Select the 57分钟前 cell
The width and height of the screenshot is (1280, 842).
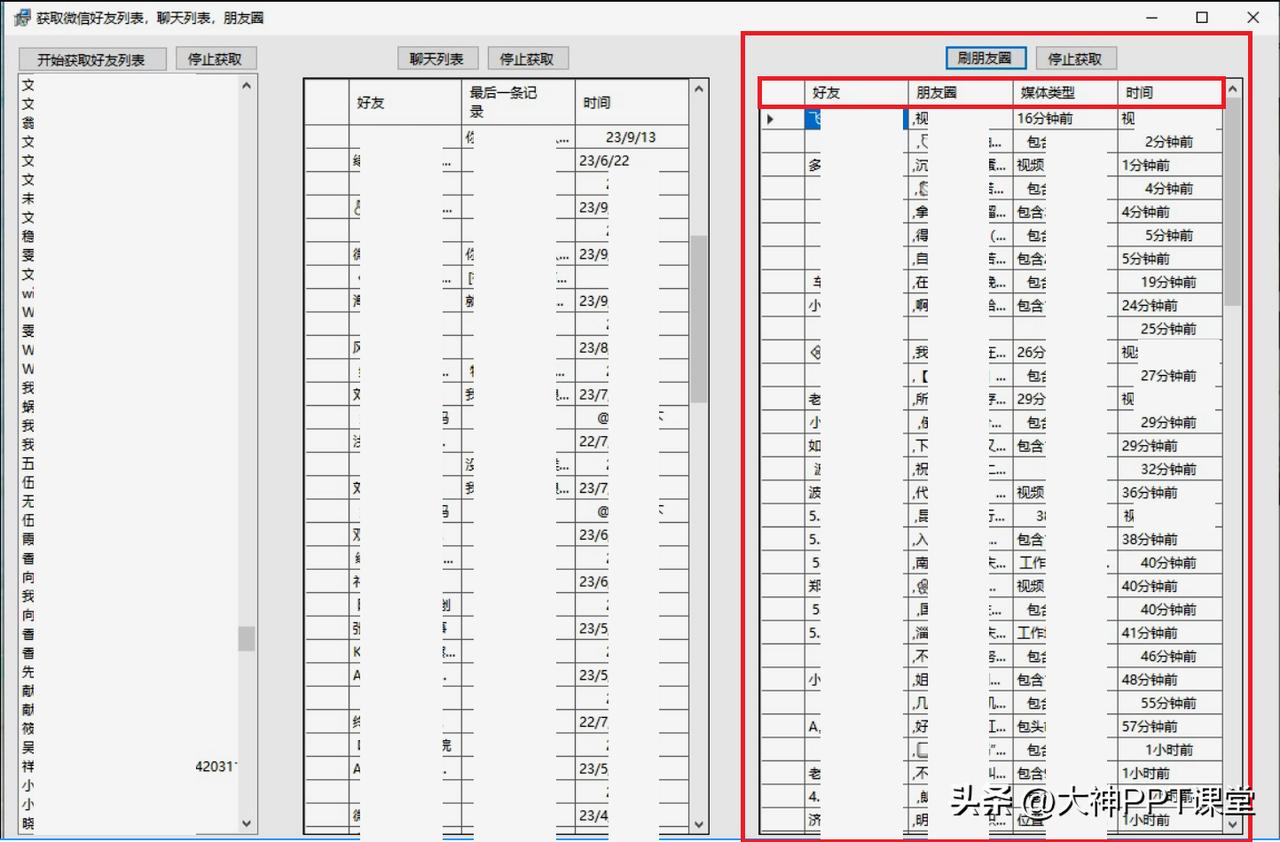pyautogui.click(x=1170, y=727)
